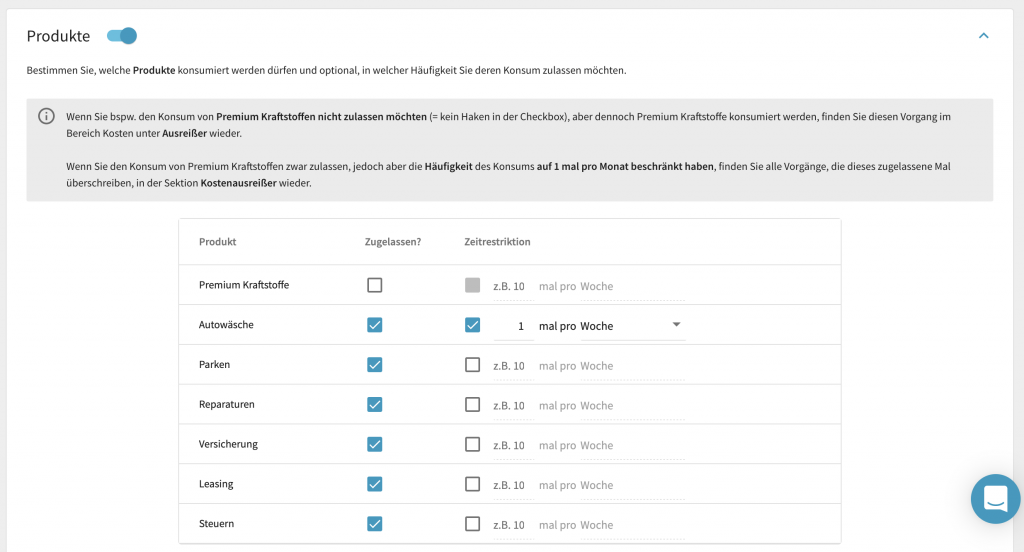Enable Zeitrestriktion checkbox for Steuern
This screenshot has height=552, width=1024.
472,524
